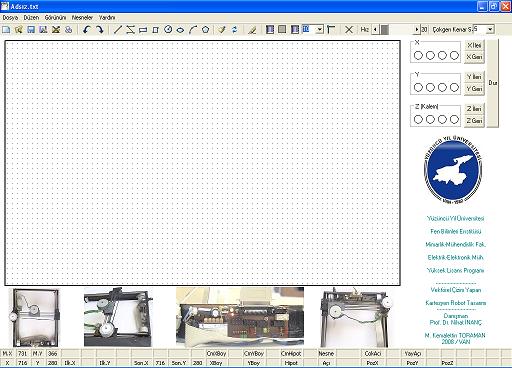This screenshot has width=512, height=368.
Task: Click the Yüzüncü Yıl Üniversitesi logo
Action: 453,170
